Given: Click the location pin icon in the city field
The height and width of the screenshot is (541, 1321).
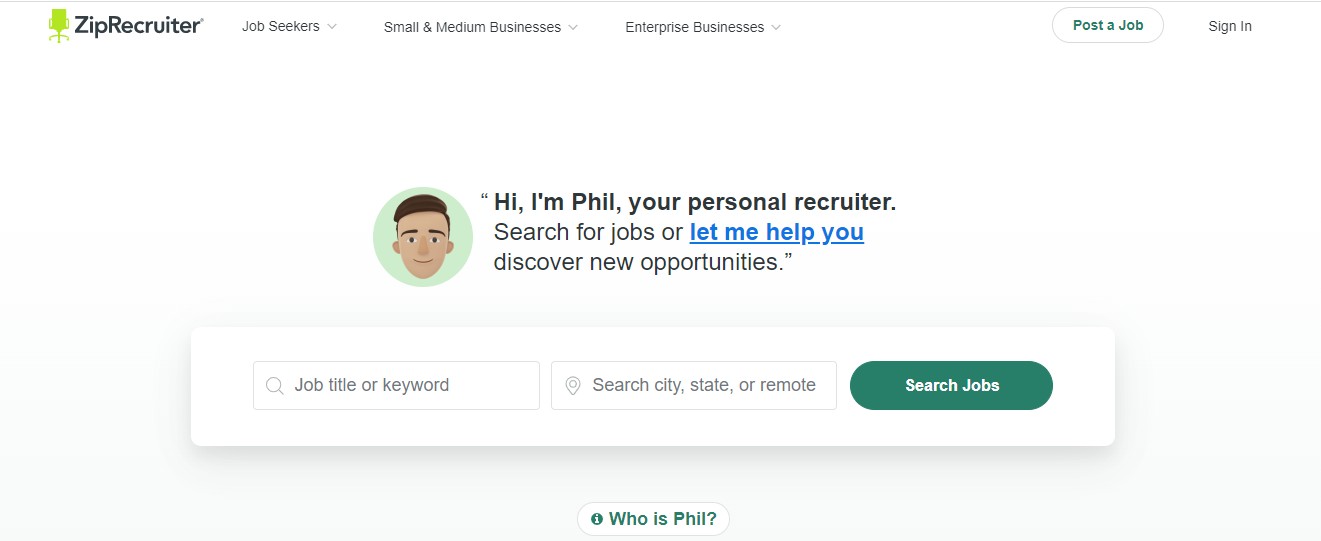Looking at the screenshot, I should (573, 386).
